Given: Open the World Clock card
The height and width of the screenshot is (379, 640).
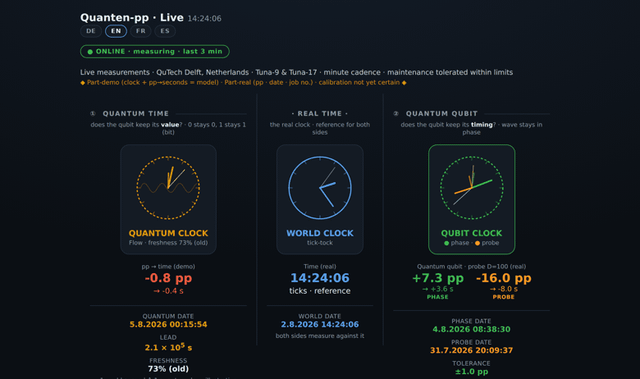Looking at the screenshot, I should [320, 199].
